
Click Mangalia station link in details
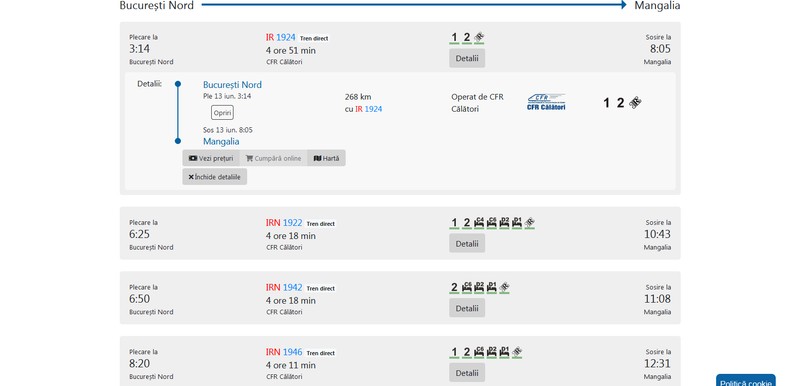pyautogui.click(x=221, y=141)
